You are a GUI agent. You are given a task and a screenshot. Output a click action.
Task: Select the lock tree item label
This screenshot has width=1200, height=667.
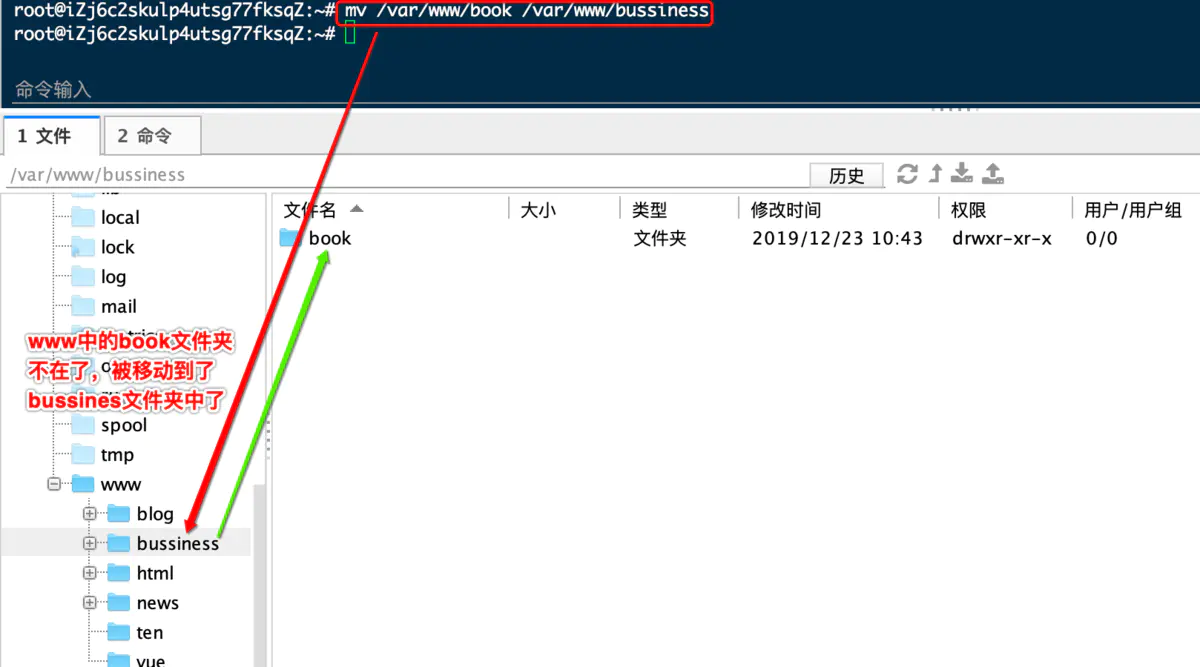(x=117, y=247)
